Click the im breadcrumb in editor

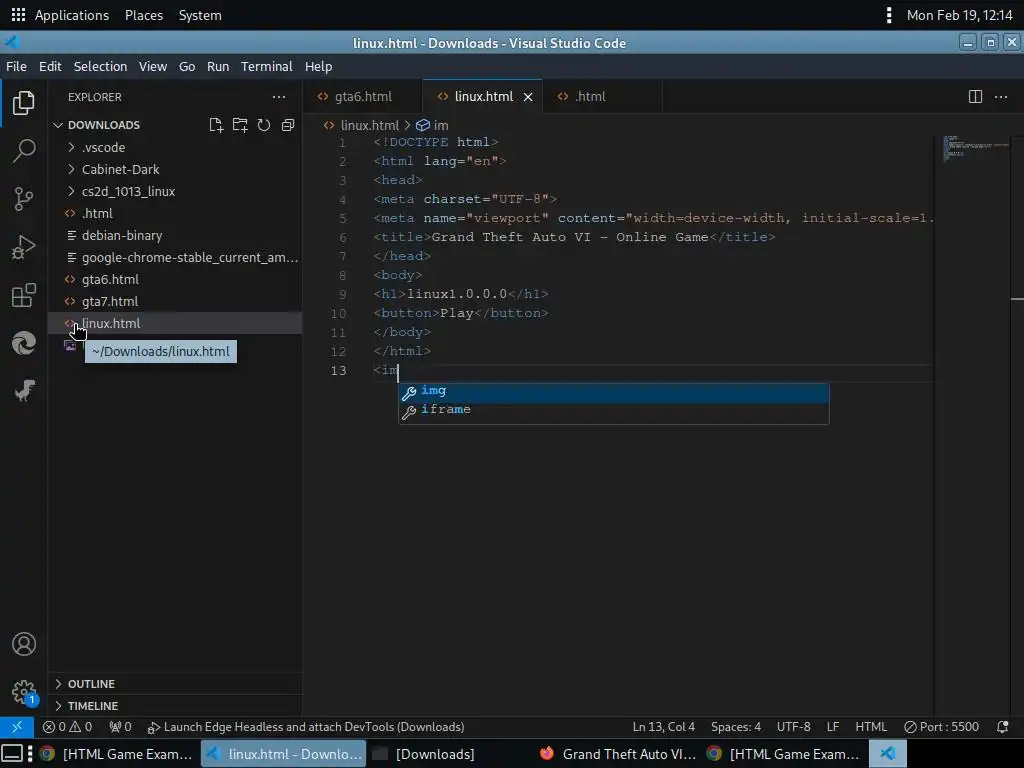pos(433,125)
